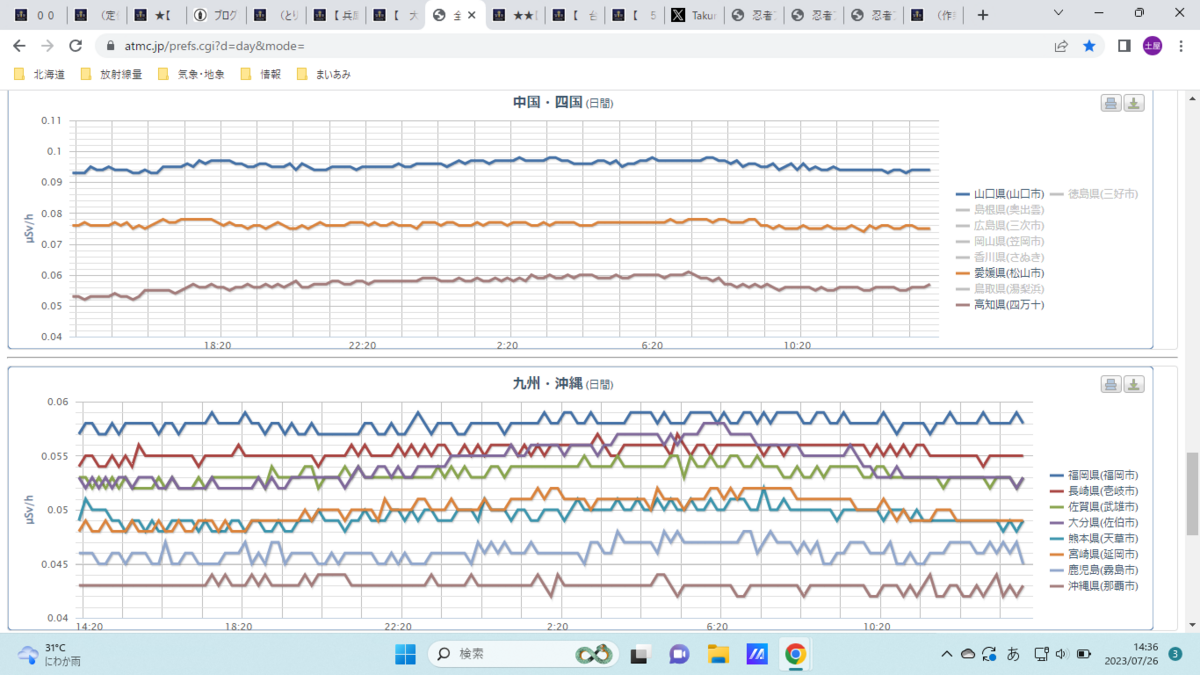1200x675 pixels.
Task: Toggle 沖縄県(那覇市) series visibility
Action: pos(1094,586)
